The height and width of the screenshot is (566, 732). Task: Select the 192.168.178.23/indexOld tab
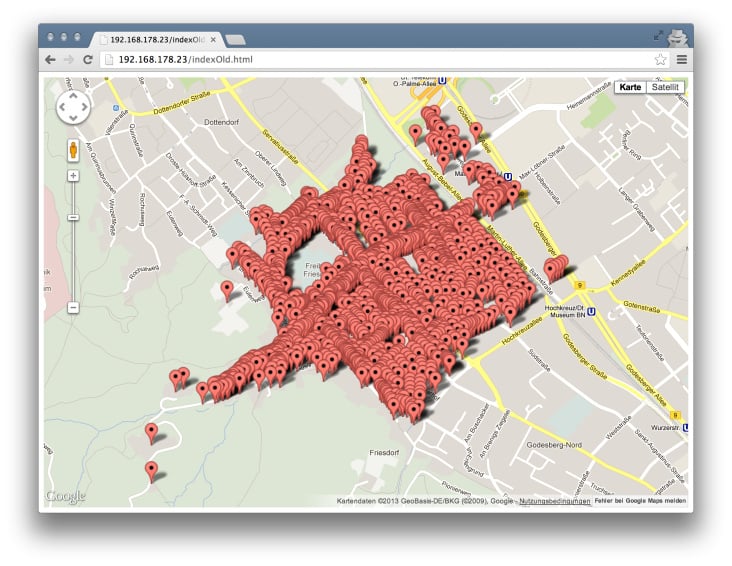(x=156, y=40)
